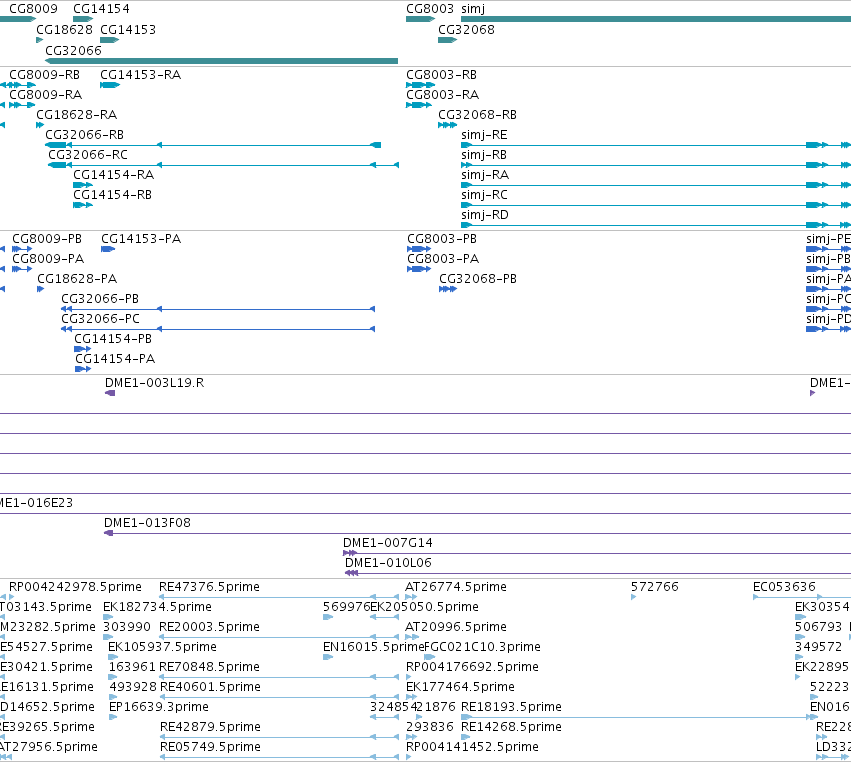Select the CG8003-RB transcript label
Screen dimensions: 851x762
(441, 75)
